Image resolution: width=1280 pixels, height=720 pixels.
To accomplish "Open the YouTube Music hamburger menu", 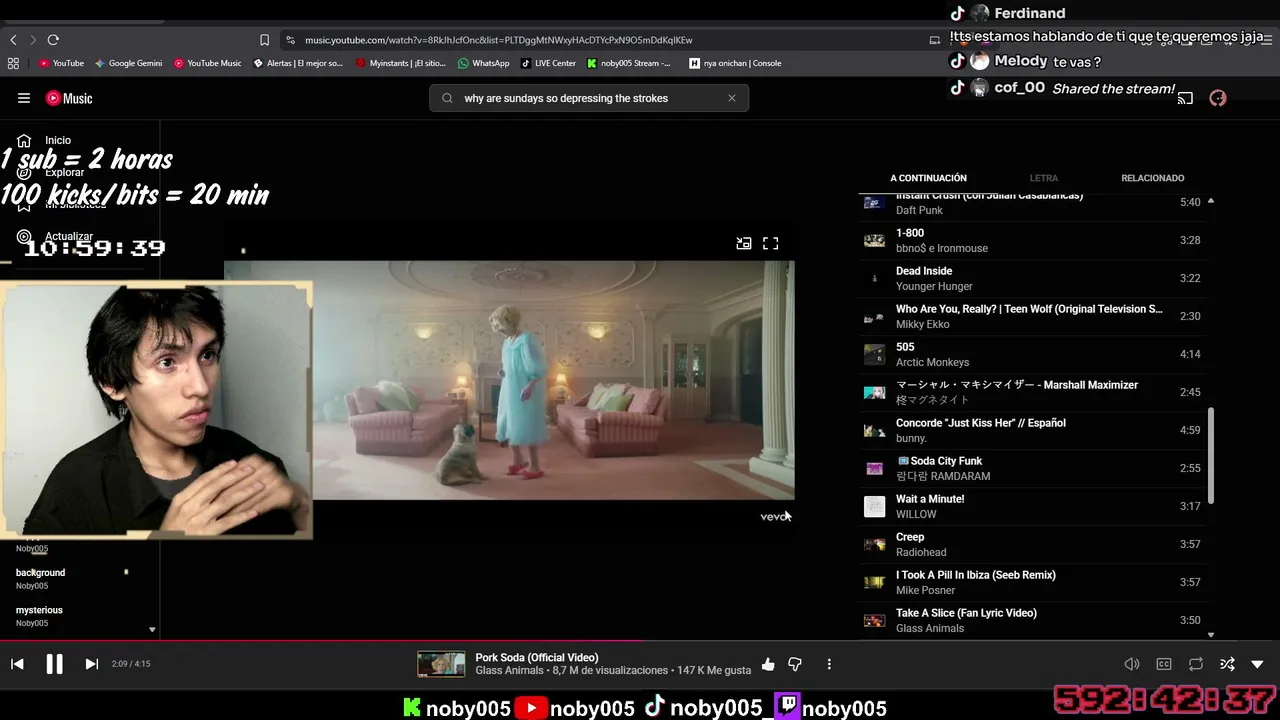I will pyautogui.click(x=24, y=98).
